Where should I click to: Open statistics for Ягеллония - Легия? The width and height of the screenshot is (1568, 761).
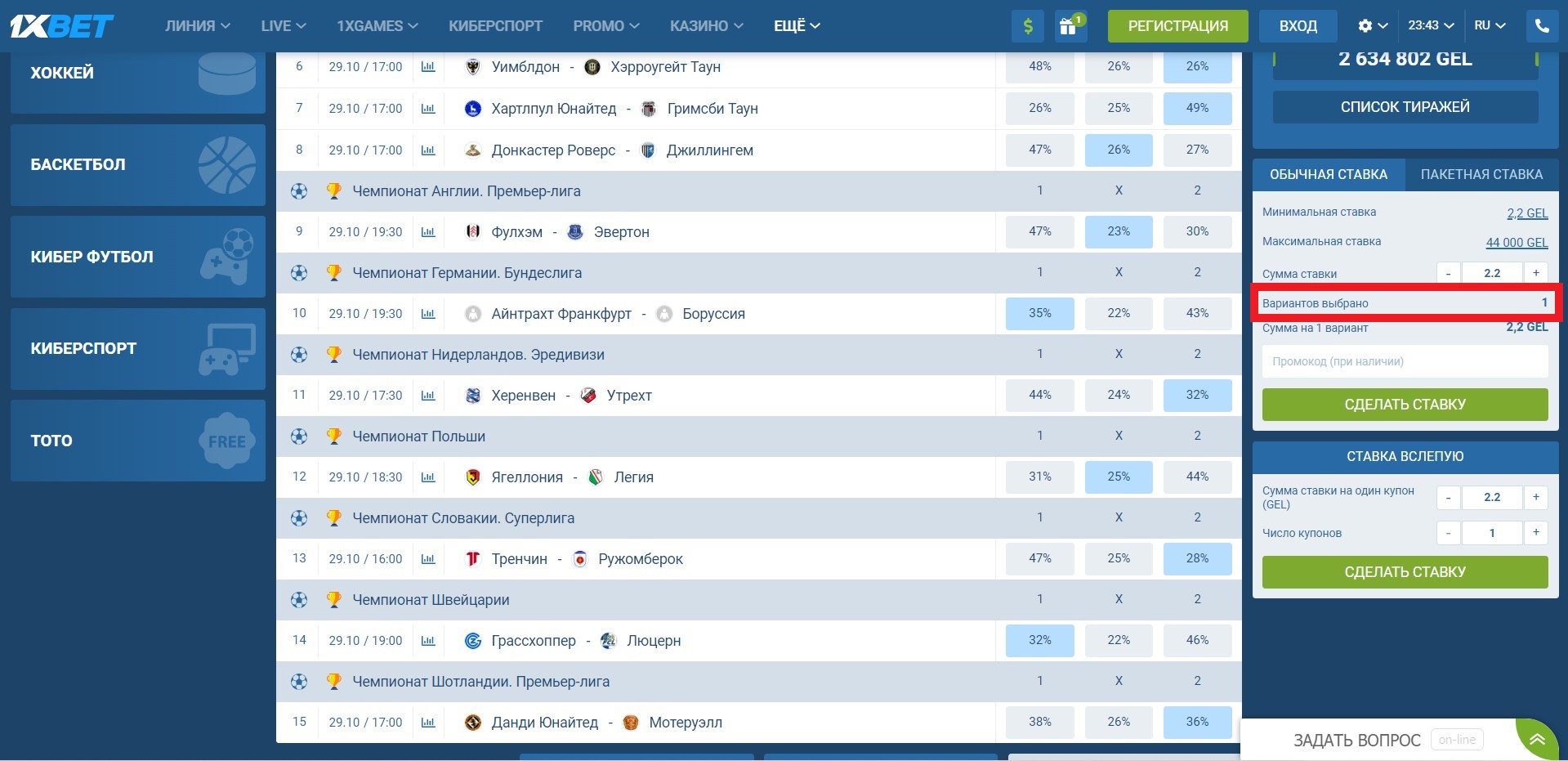coord(428,477)
